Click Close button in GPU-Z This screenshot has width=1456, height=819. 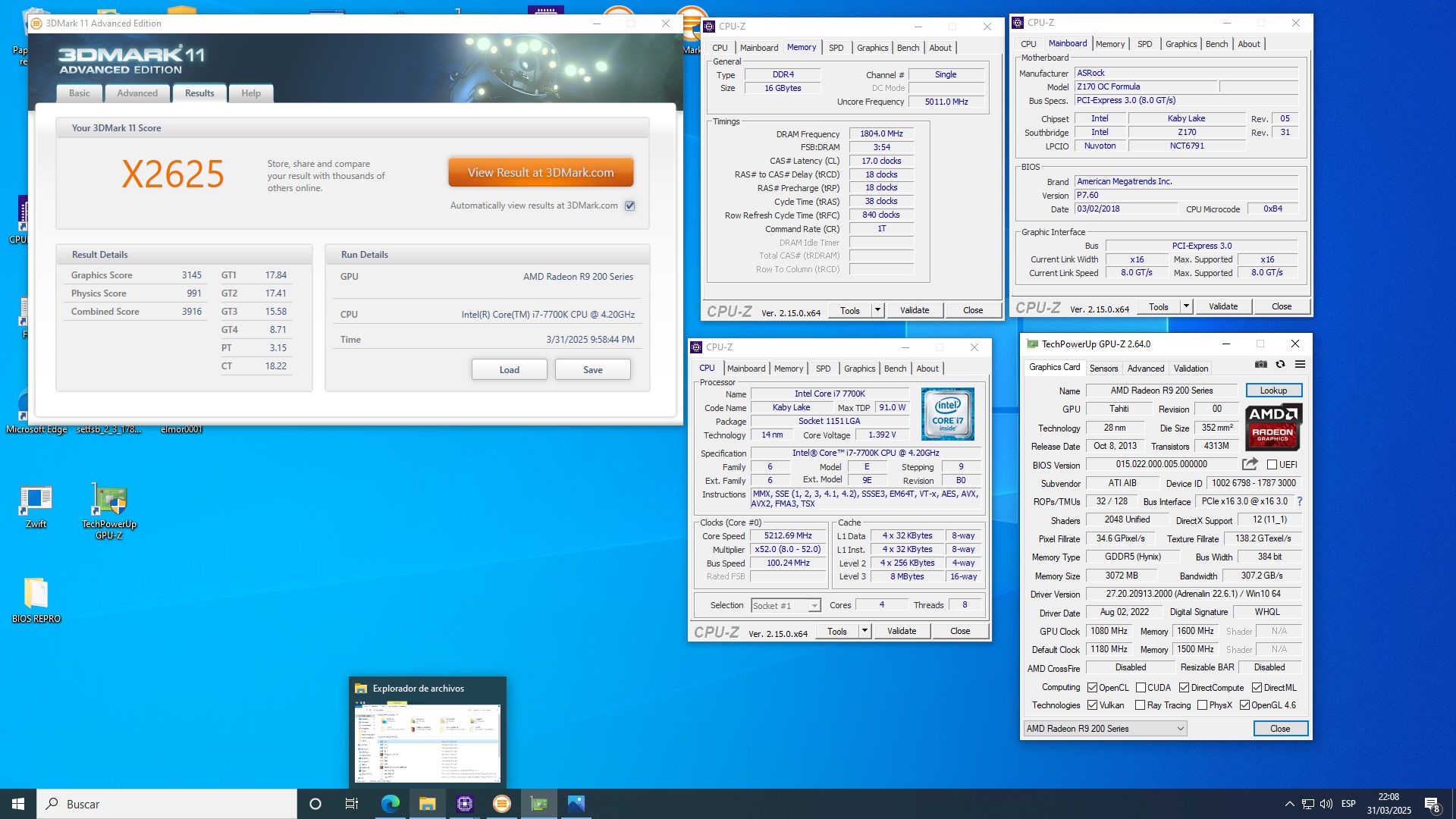coord(1280,729)
